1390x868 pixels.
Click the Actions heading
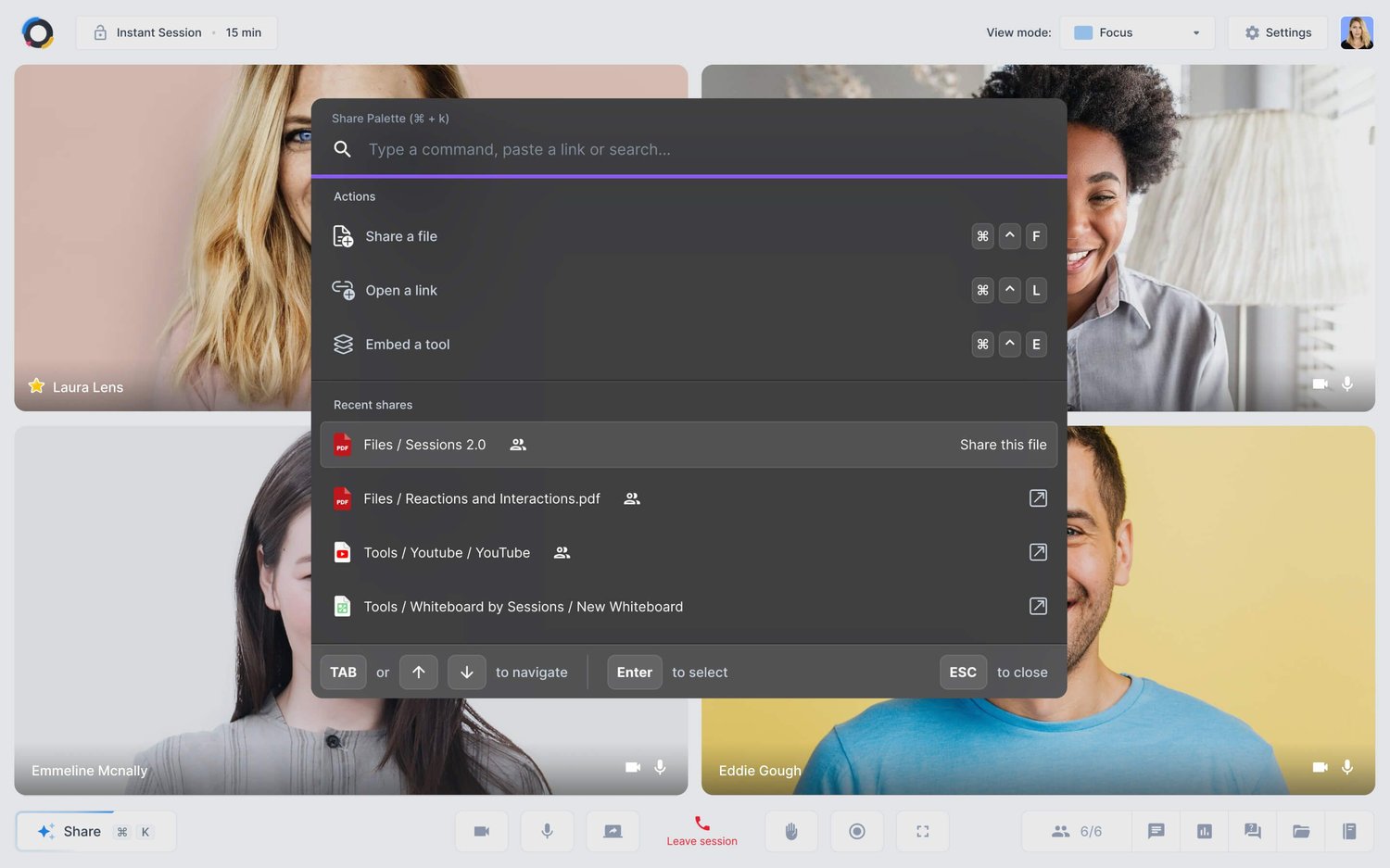click(x=354, y=196)
